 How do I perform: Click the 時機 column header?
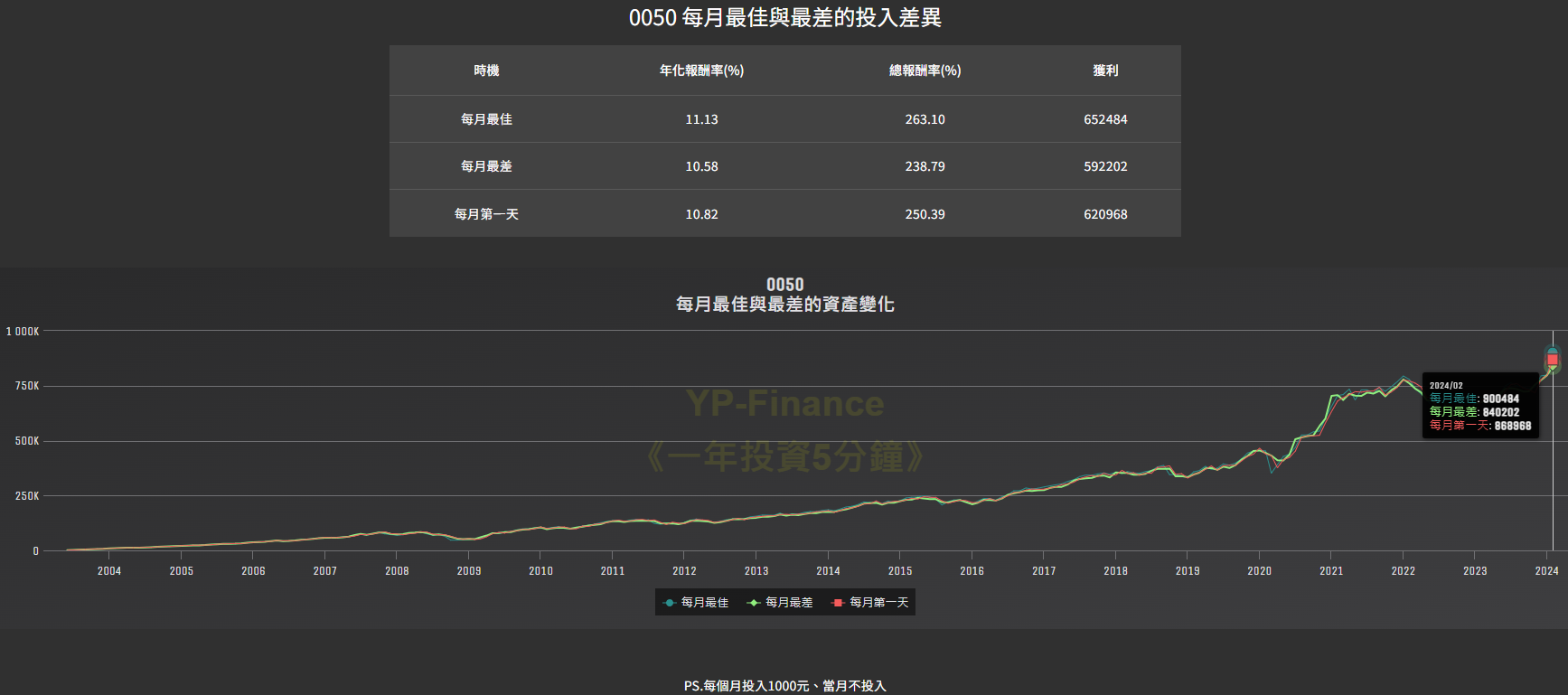point(486,70)
